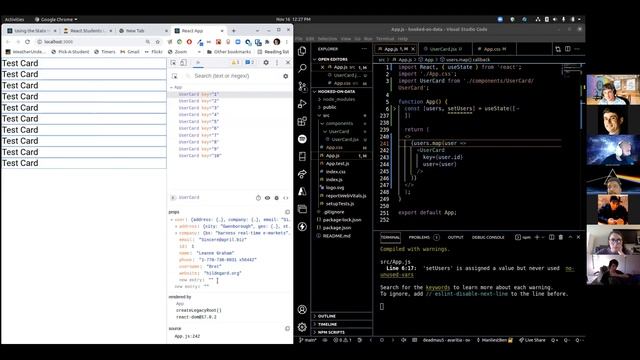640x360 pixels.
Task: Suspend the selected UserCard component
Action: tap(258, 198)
